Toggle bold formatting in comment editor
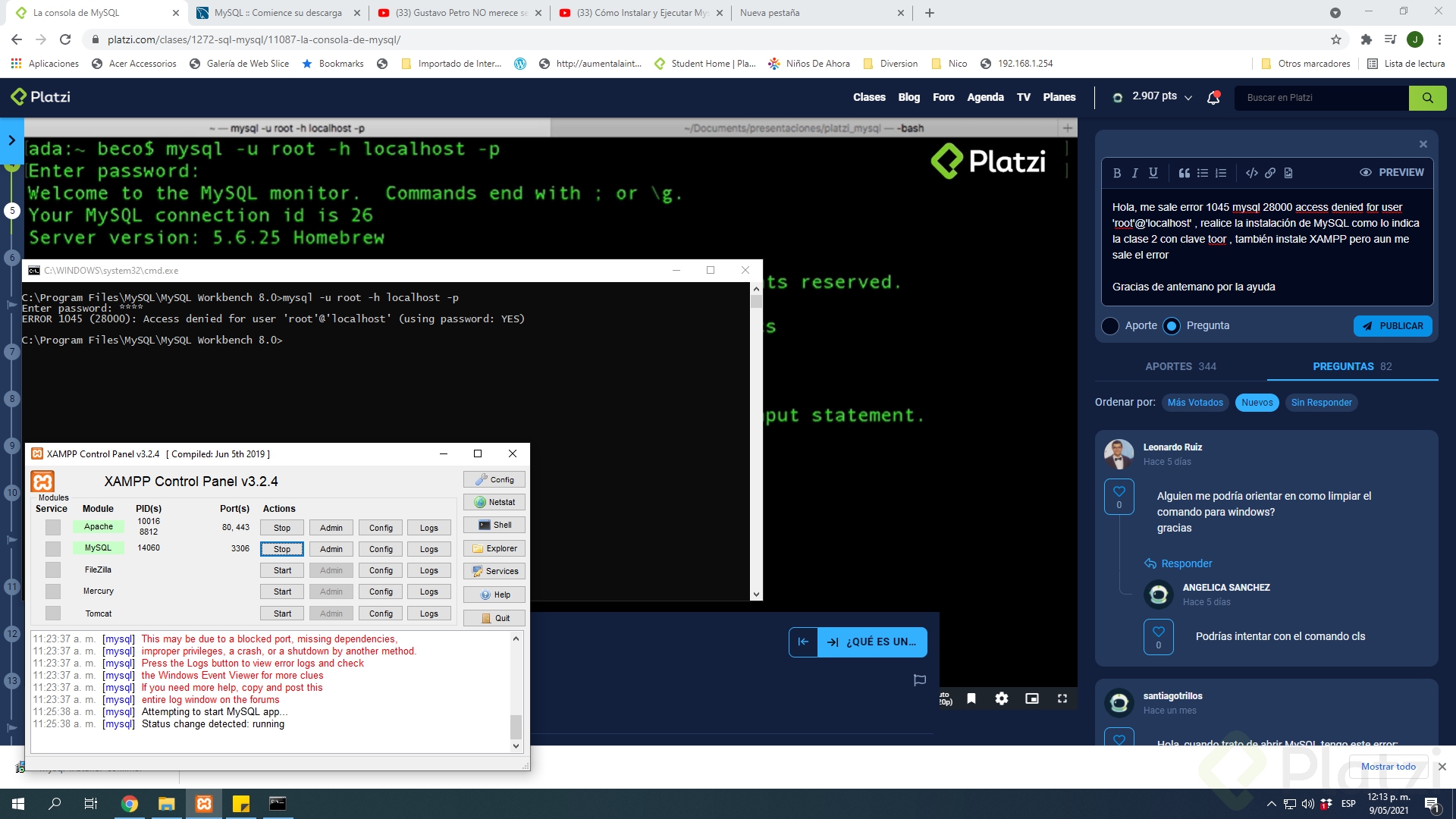 coord(1117,173)
